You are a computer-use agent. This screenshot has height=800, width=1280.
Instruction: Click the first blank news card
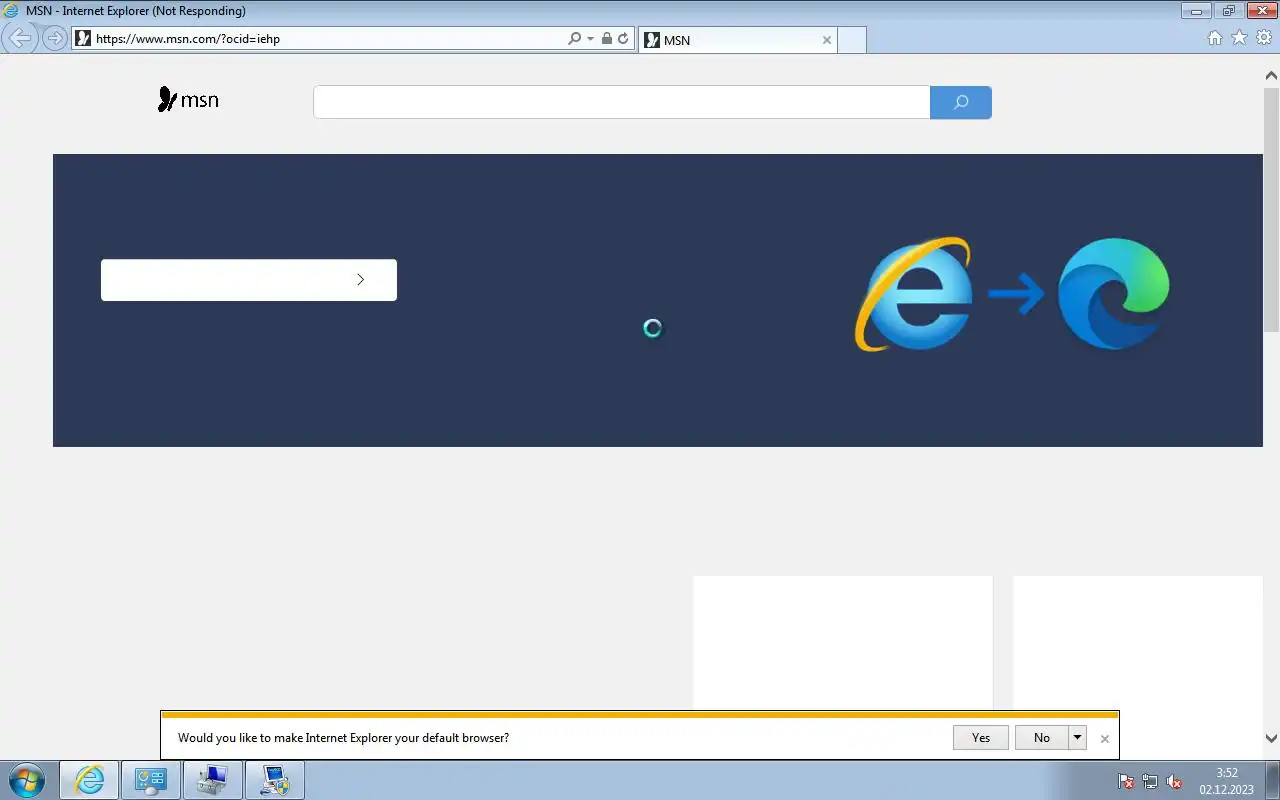point(843,643)
